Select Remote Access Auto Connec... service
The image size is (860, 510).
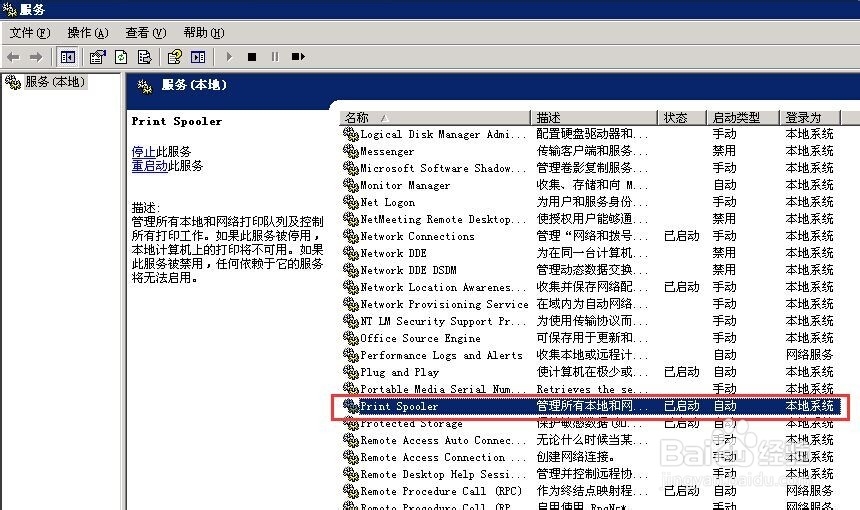point(443,440)
